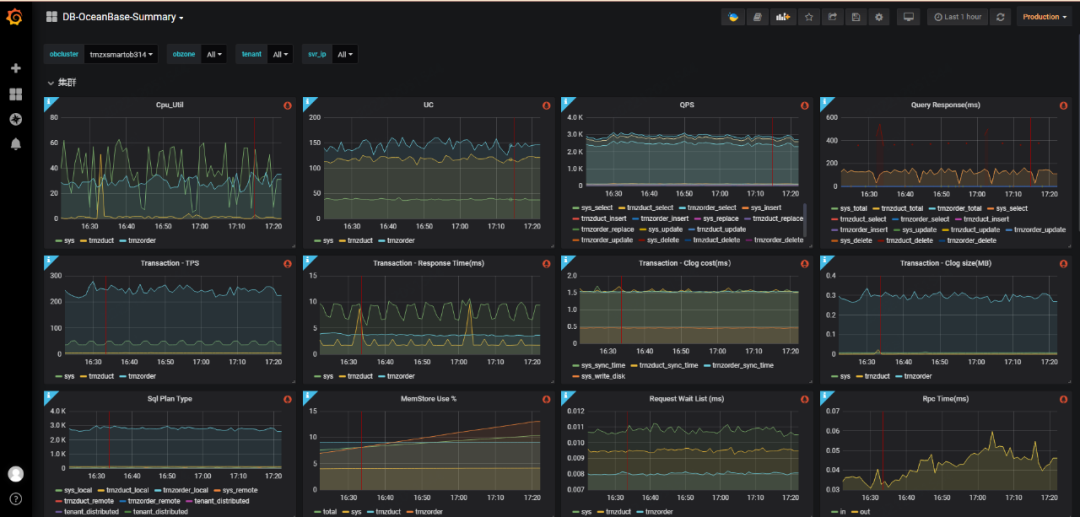Click the book icon in top toolbar
This screenshot has height=517, width=1080.
click(x=758, y=17)
